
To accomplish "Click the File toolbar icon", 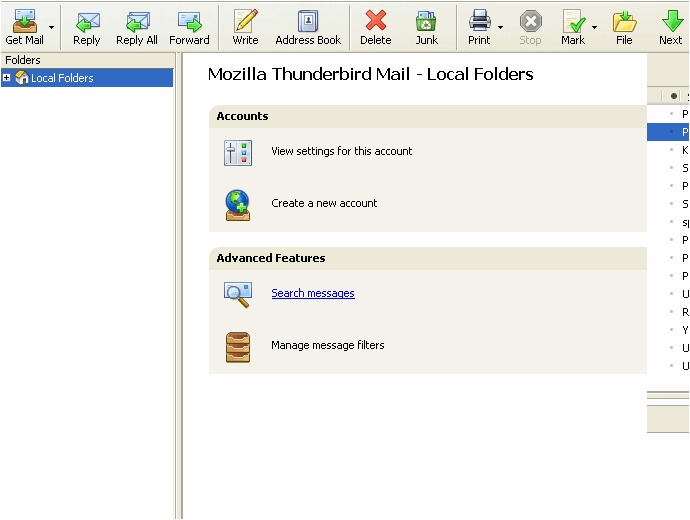I will point(624,22).
